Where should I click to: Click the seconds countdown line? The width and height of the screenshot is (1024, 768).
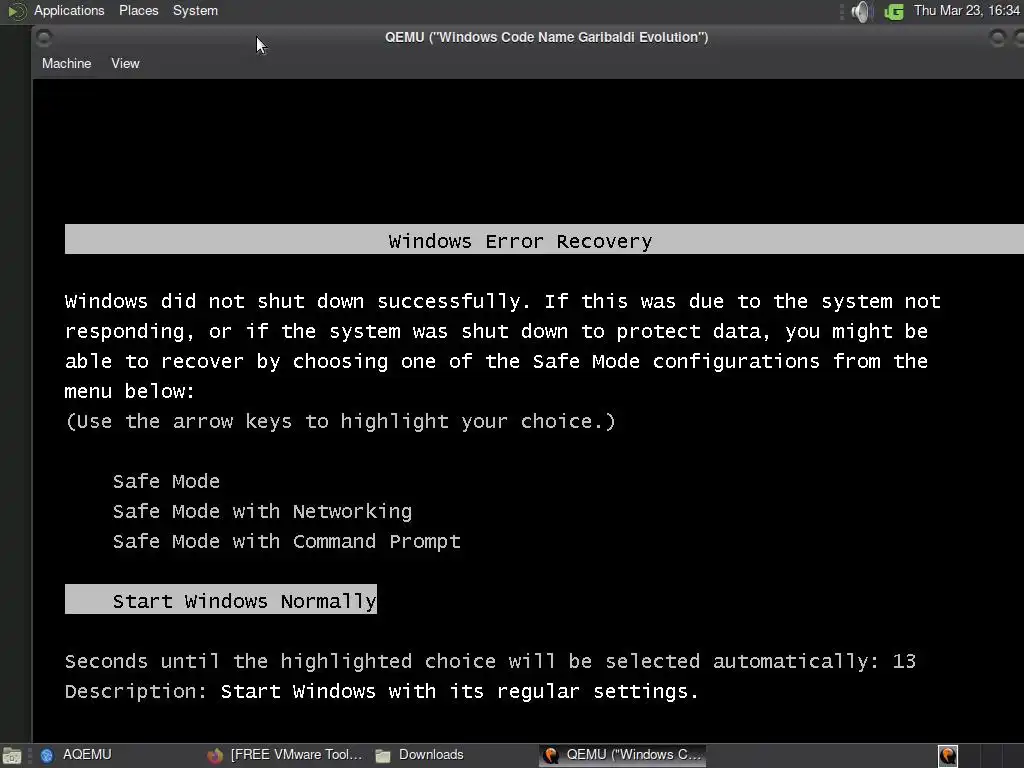pyautogui.click(x=490, y=661)
